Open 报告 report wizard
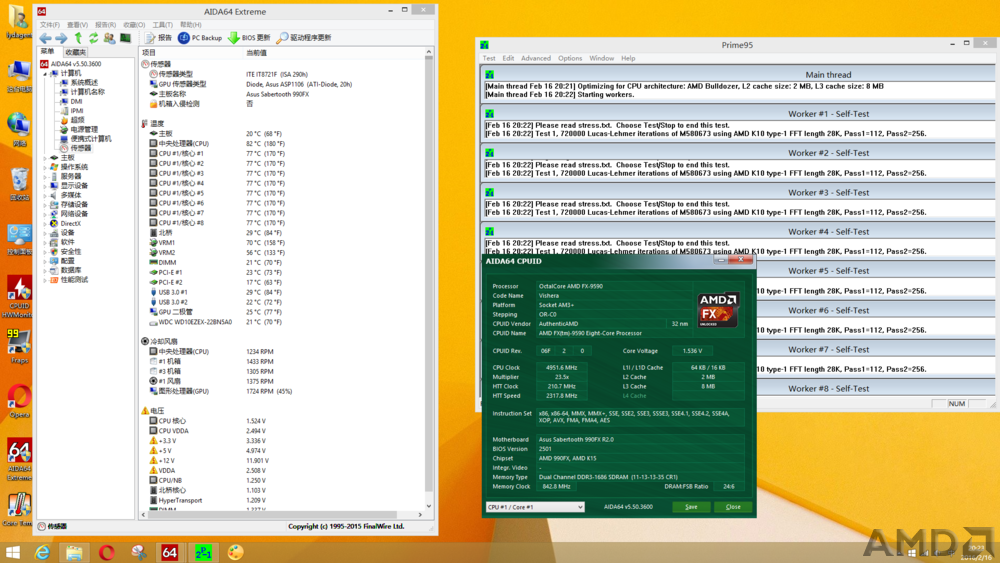1000x563 pixels. coord(158,38)
